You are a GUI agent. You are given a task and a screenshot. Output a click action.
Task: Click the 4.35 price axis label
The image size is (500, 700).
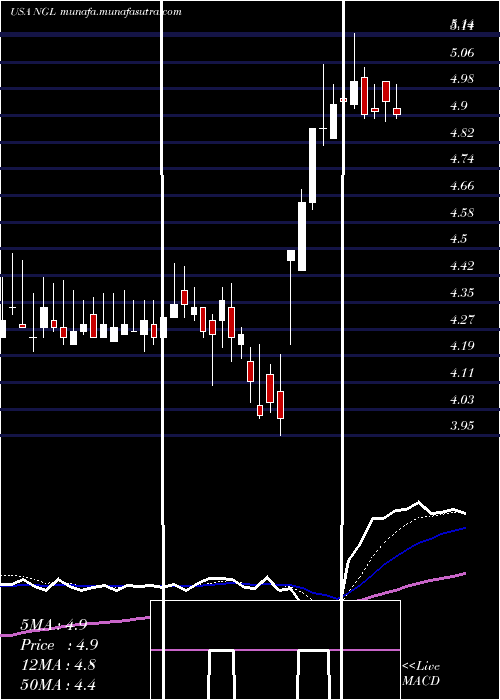point(462,293)
